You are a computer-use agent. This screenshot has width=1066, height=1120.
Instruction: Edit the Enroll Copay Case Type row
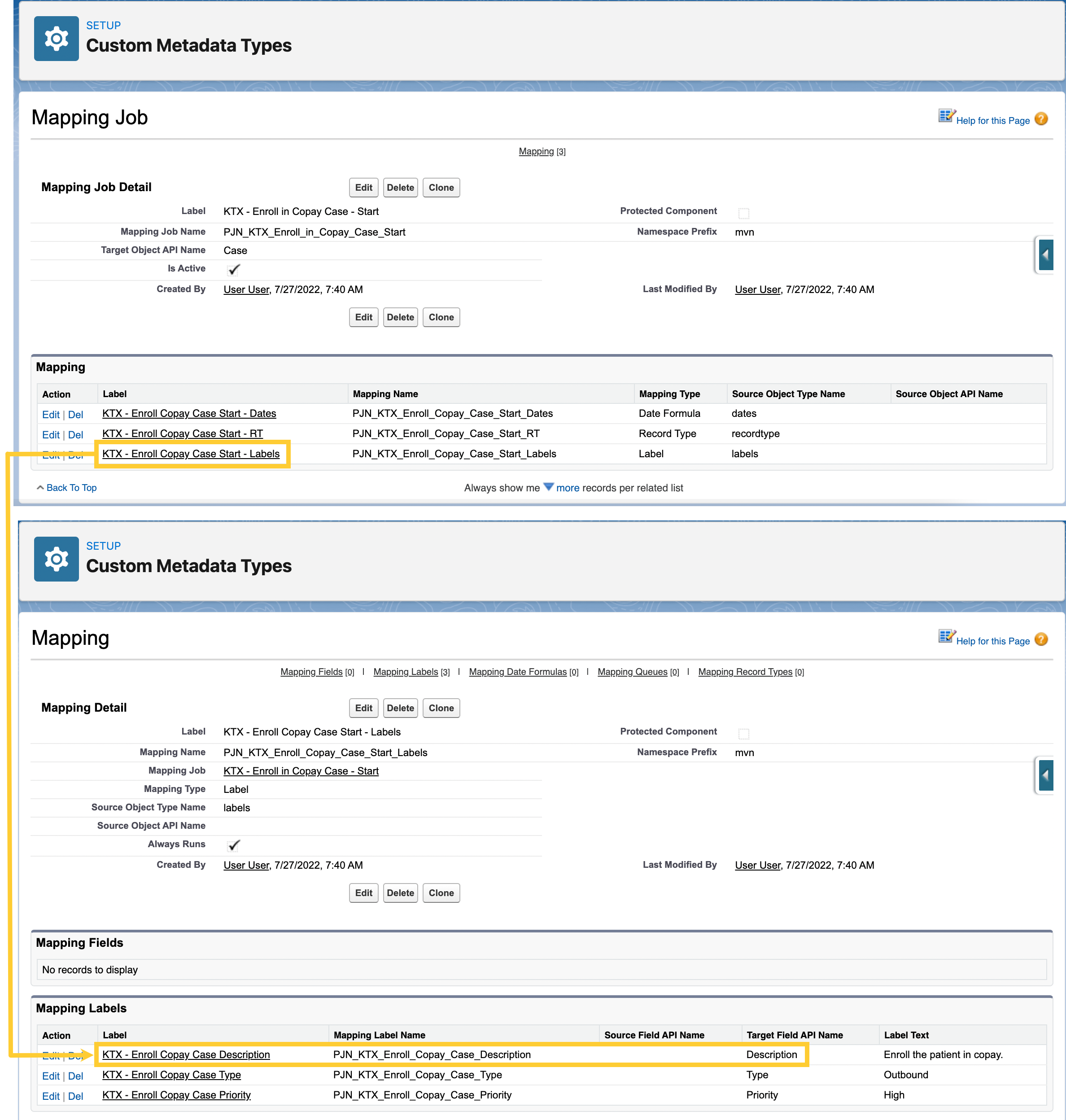tap(51, 1076)
